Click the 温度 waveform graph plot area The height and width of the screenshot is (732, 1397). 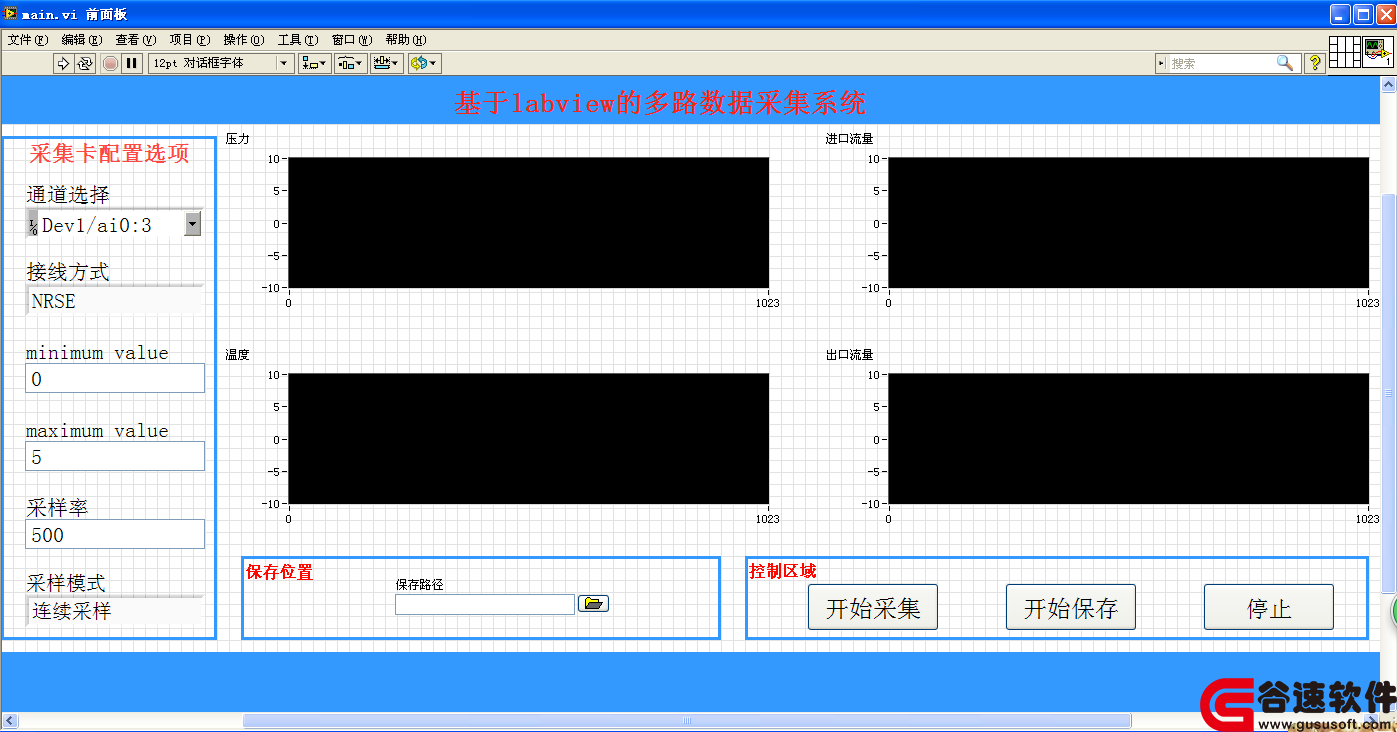click(529, 438)
